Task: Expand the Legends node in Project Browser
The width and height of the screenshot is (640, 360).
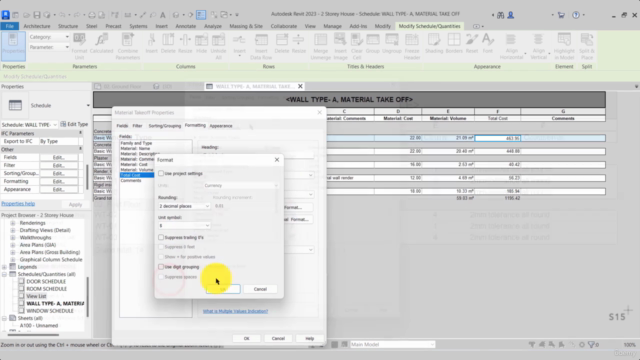Action: coord(4,267)
